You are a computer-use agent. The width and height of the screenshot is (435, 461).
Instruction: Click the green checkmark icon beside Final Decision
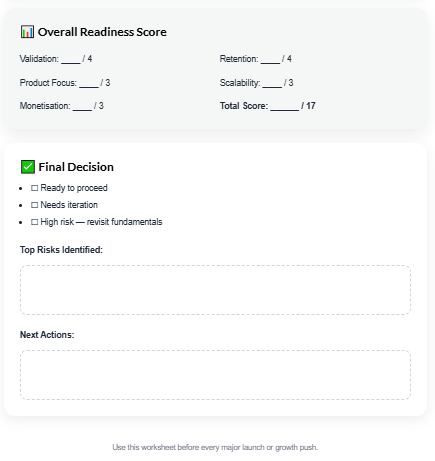tap(28, 167)
